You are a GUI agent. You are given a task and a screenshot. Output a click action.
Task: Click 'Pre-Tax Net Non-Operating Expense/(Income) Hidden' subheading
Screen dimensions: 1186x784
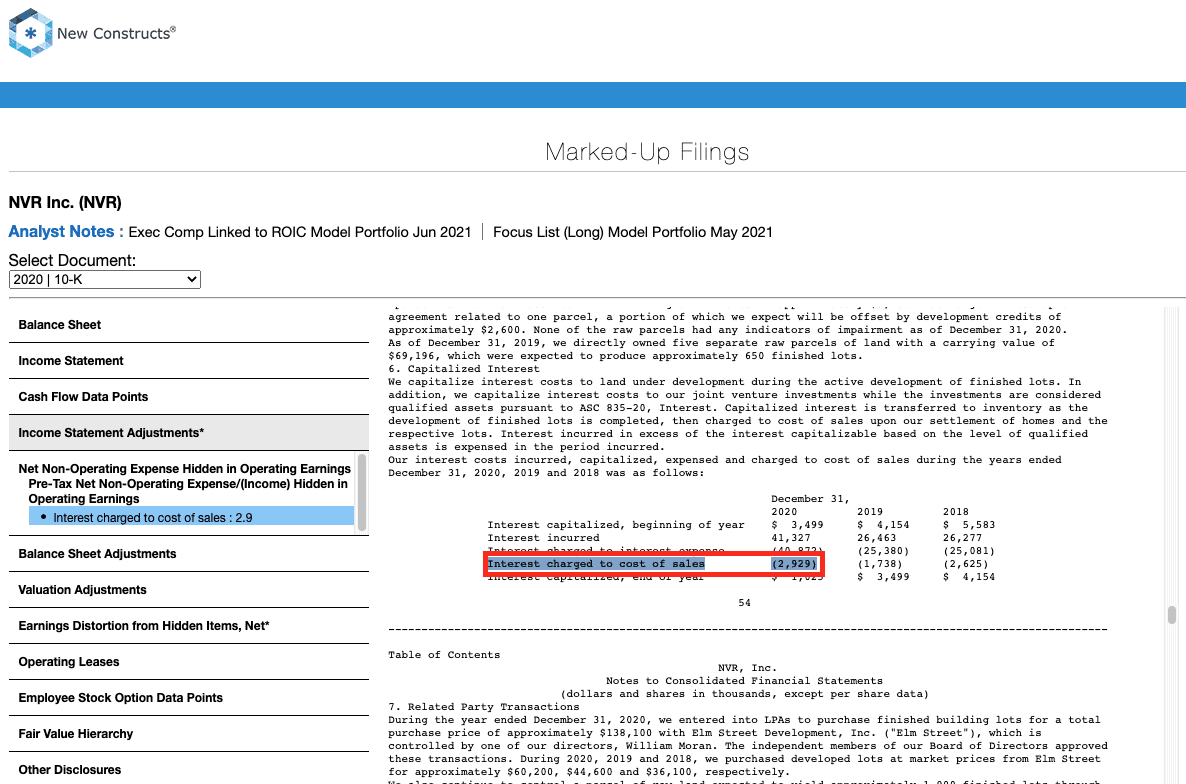[188, 491]
